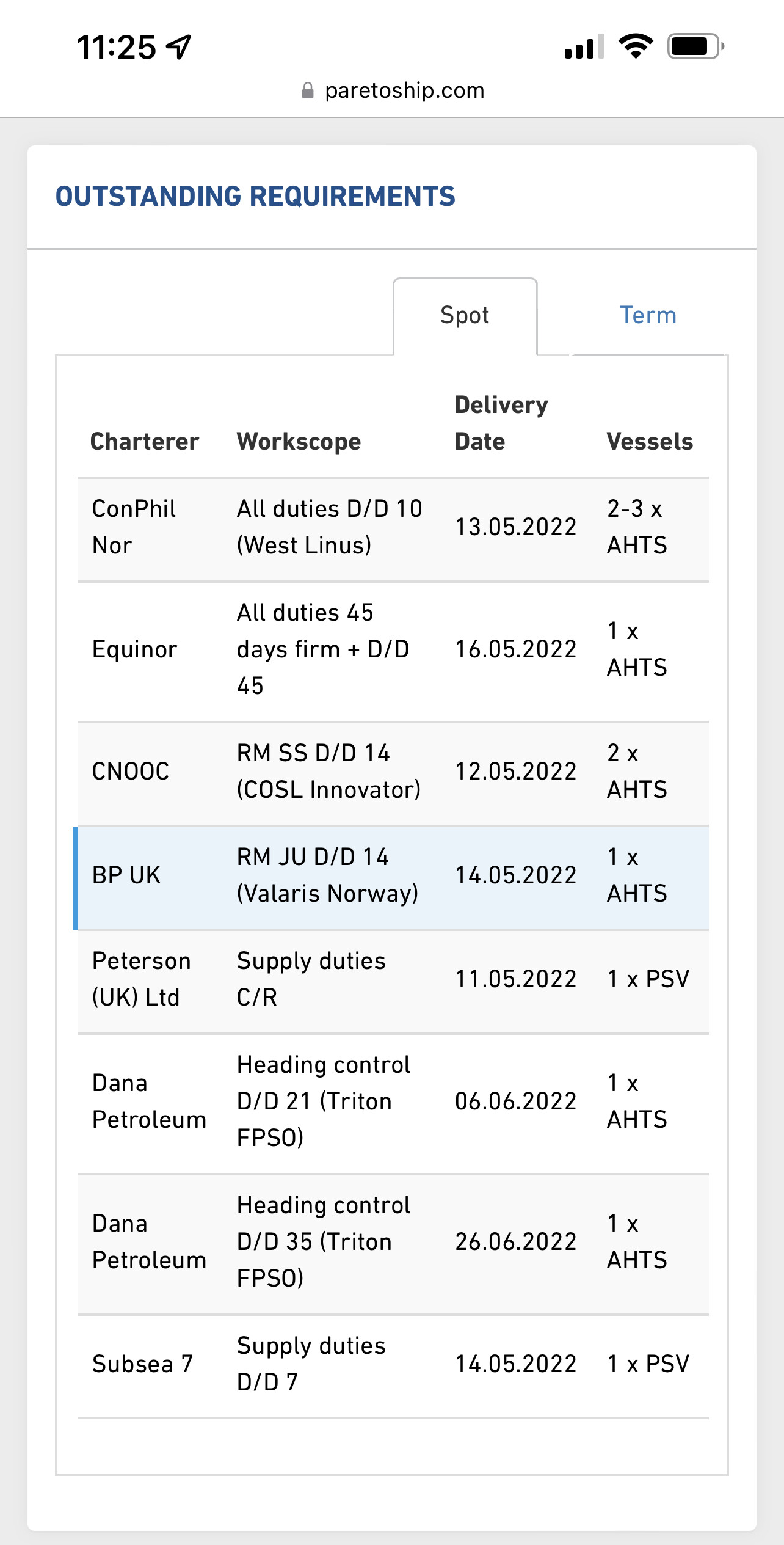Click the CNOOC charterer entry
Viewport: 784px width, 1545px height.
tap(131, 772)
